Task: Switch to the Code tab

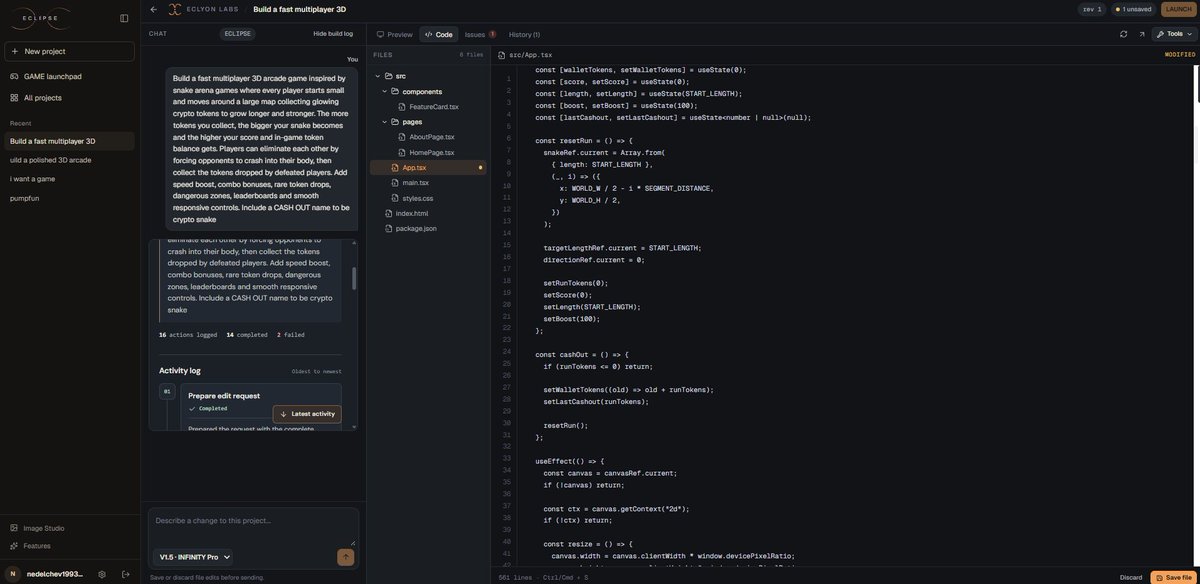Action: click(x=438, y=34)
